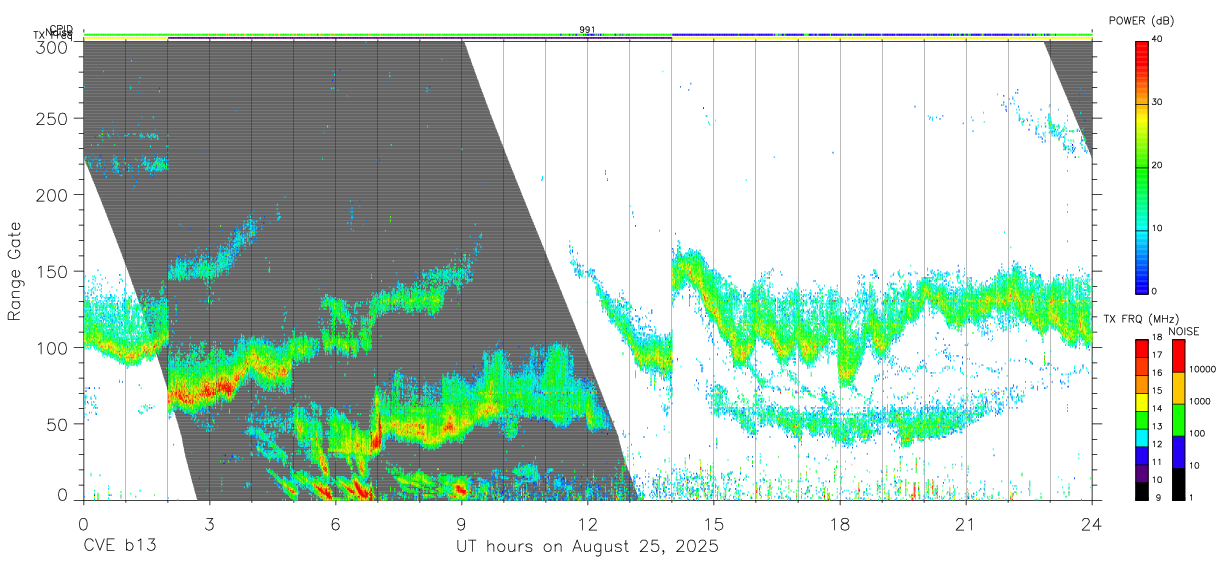The width and height of the screenshot is (1228, 567).
Task: Click the 24 tick on UT hours axis
Action: point(1092,524)
